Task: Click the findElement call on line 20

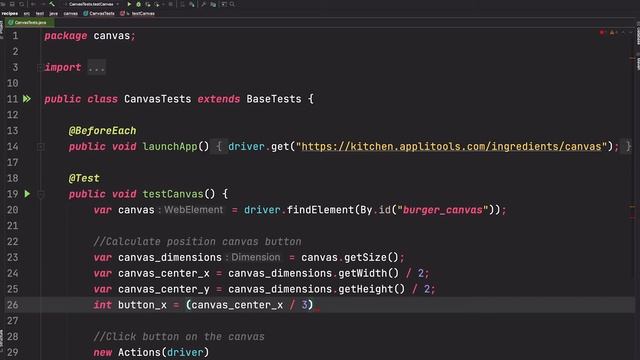Action: tap(320, 210)
